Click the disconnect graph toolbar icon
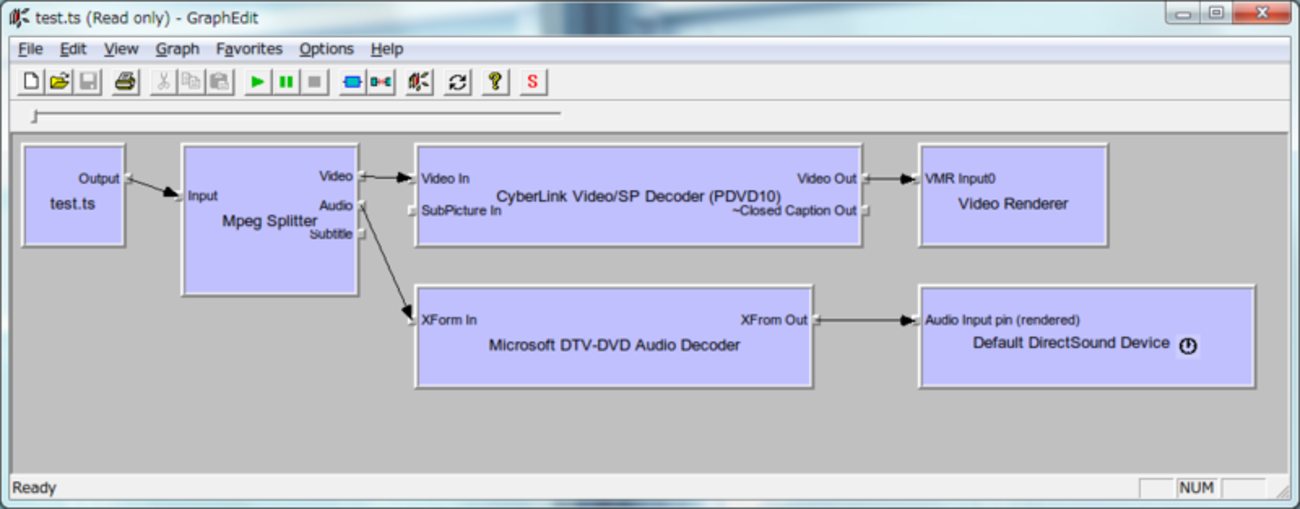The width and height of the screenshot is (1300, 509). click(x=419, y=82)
